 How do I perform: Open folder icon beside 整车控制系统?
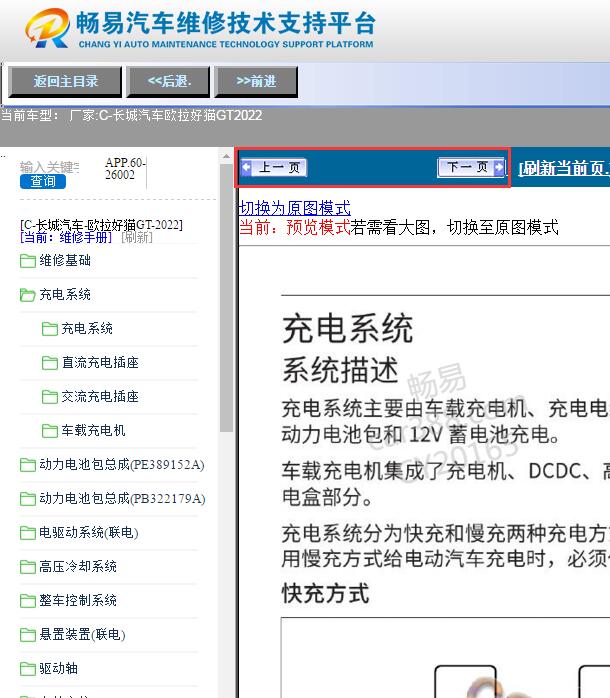tap(28, 601)
